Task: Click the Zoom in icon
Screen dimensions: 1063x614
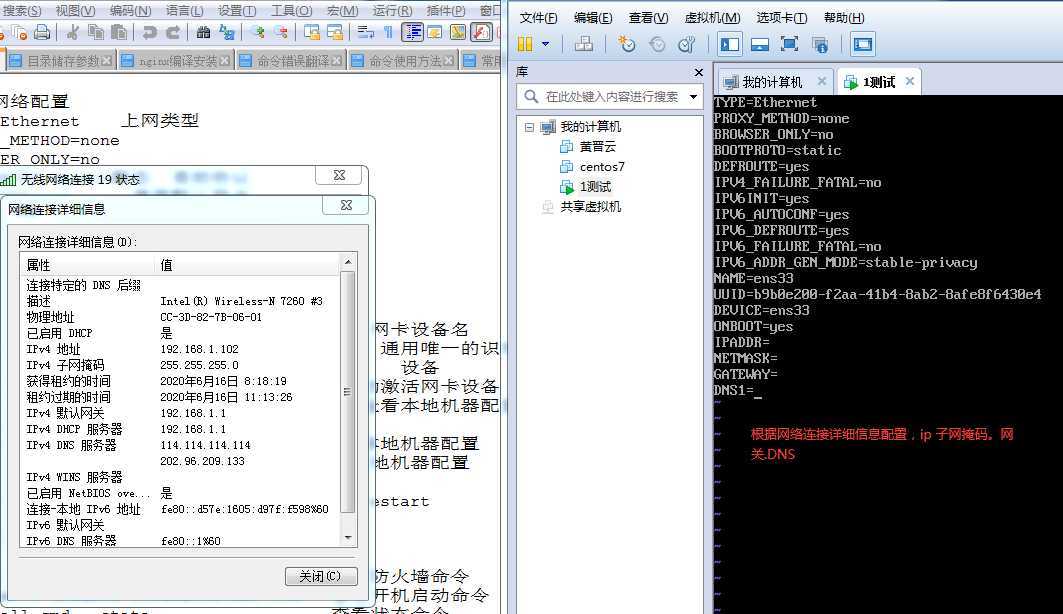Action: point(257,33)
